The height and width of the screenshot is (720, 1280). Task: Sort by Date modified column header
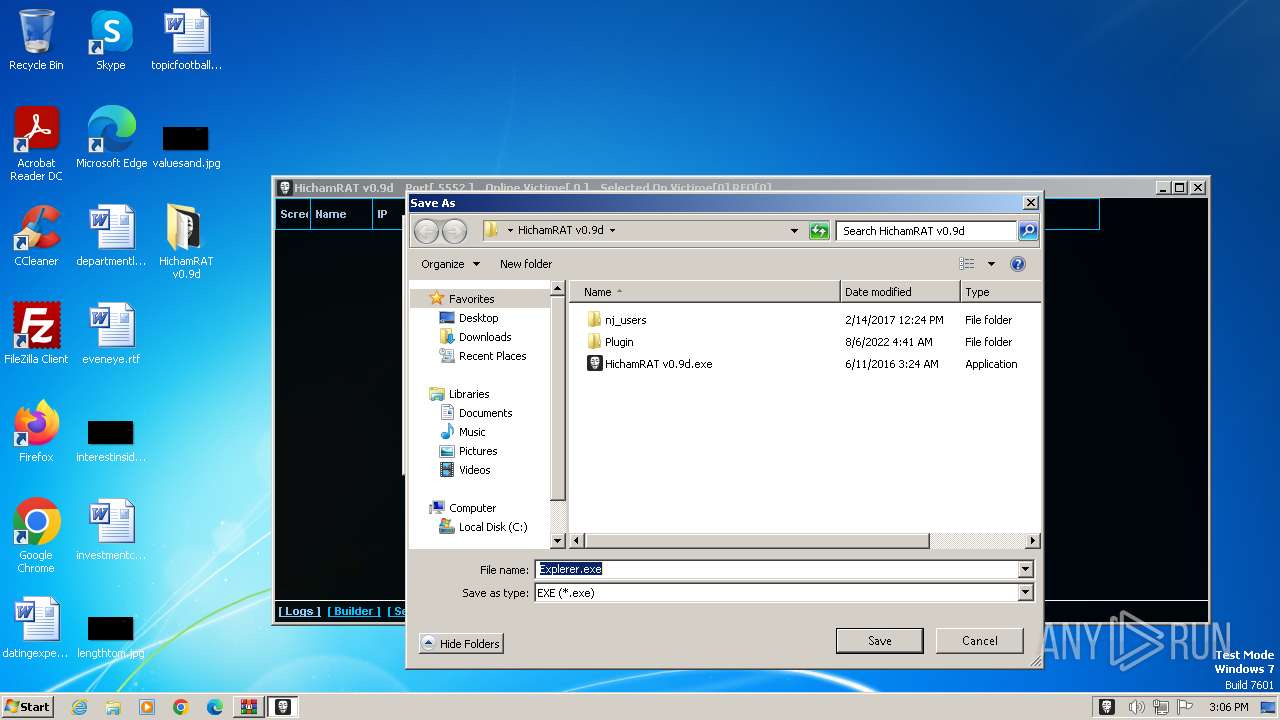[x=900, y=292]
